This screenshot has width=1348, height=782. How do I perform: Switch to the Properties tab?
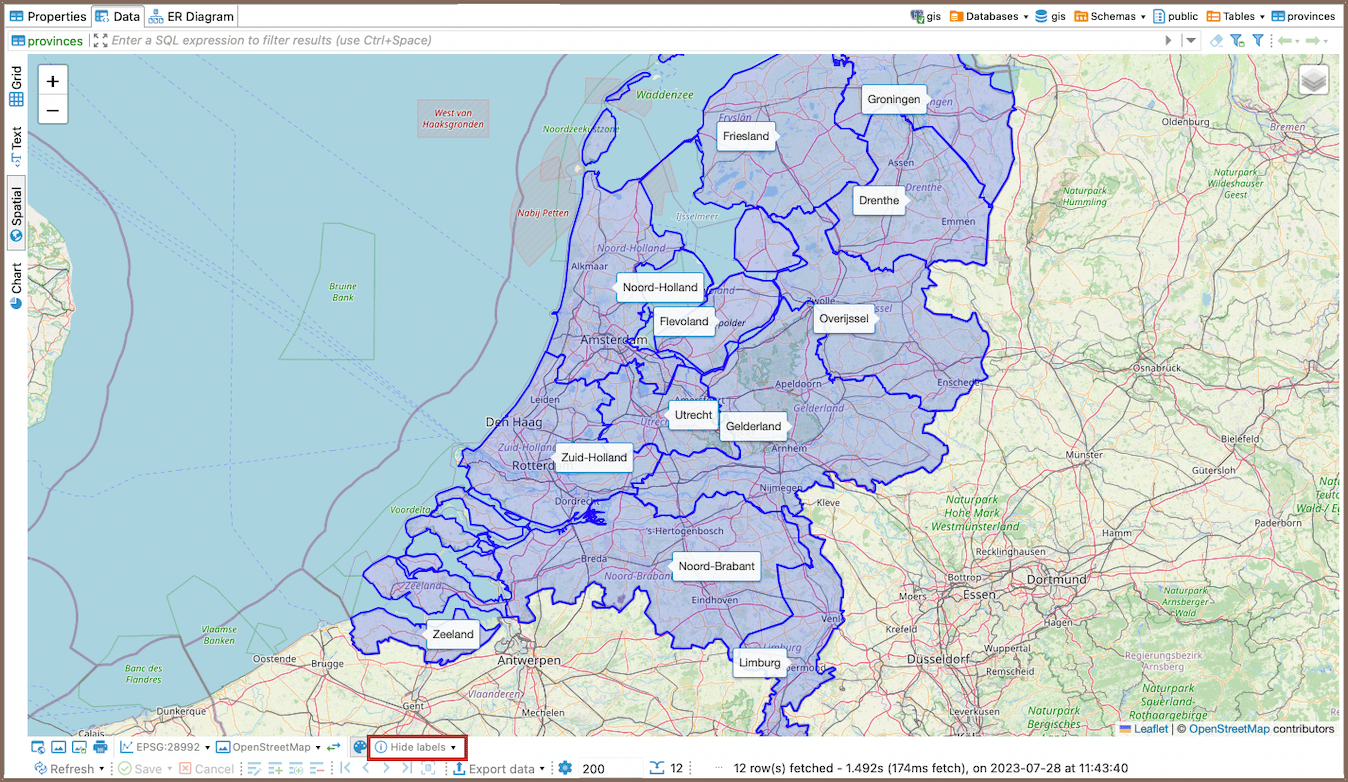48,16
